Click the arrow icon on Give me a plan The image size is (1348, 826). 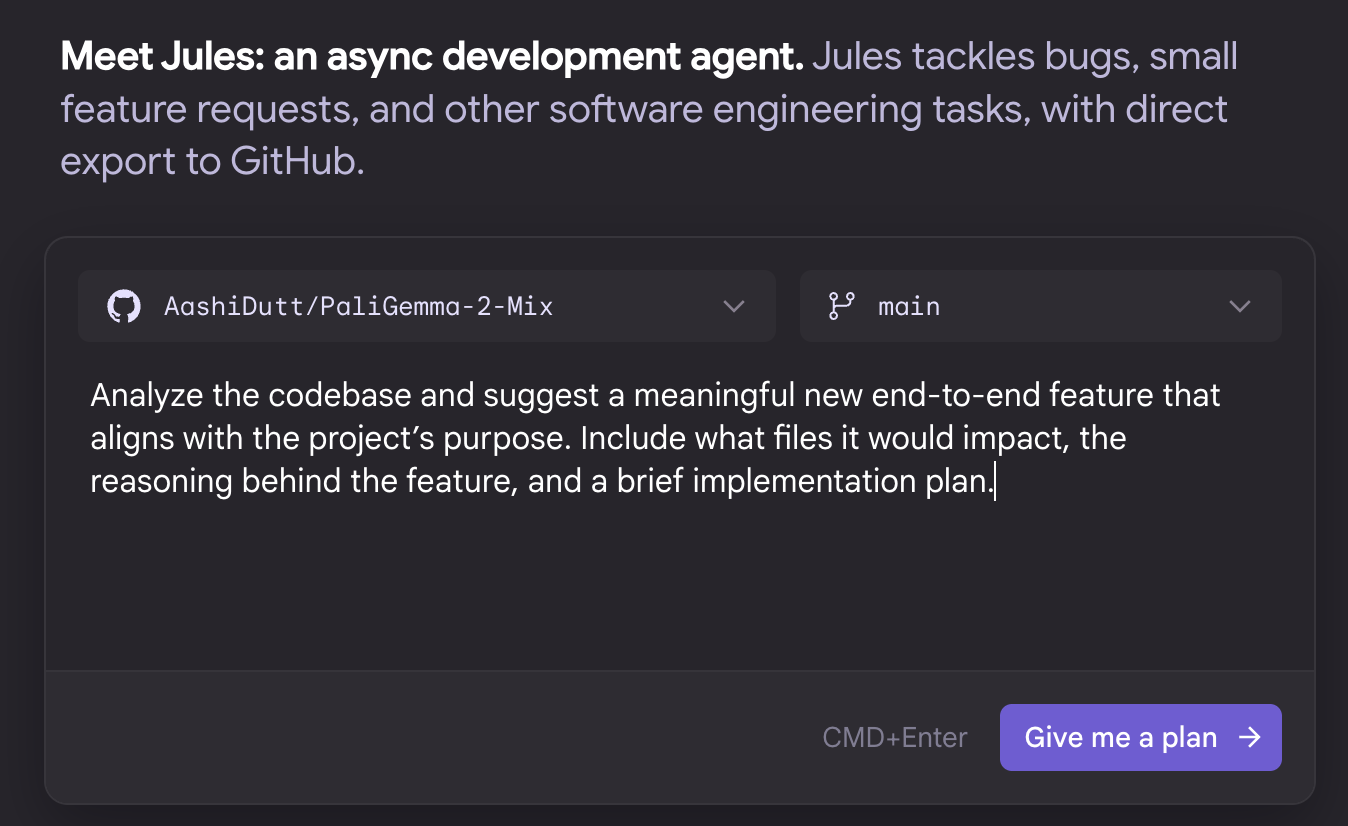tap(1249, 738)
